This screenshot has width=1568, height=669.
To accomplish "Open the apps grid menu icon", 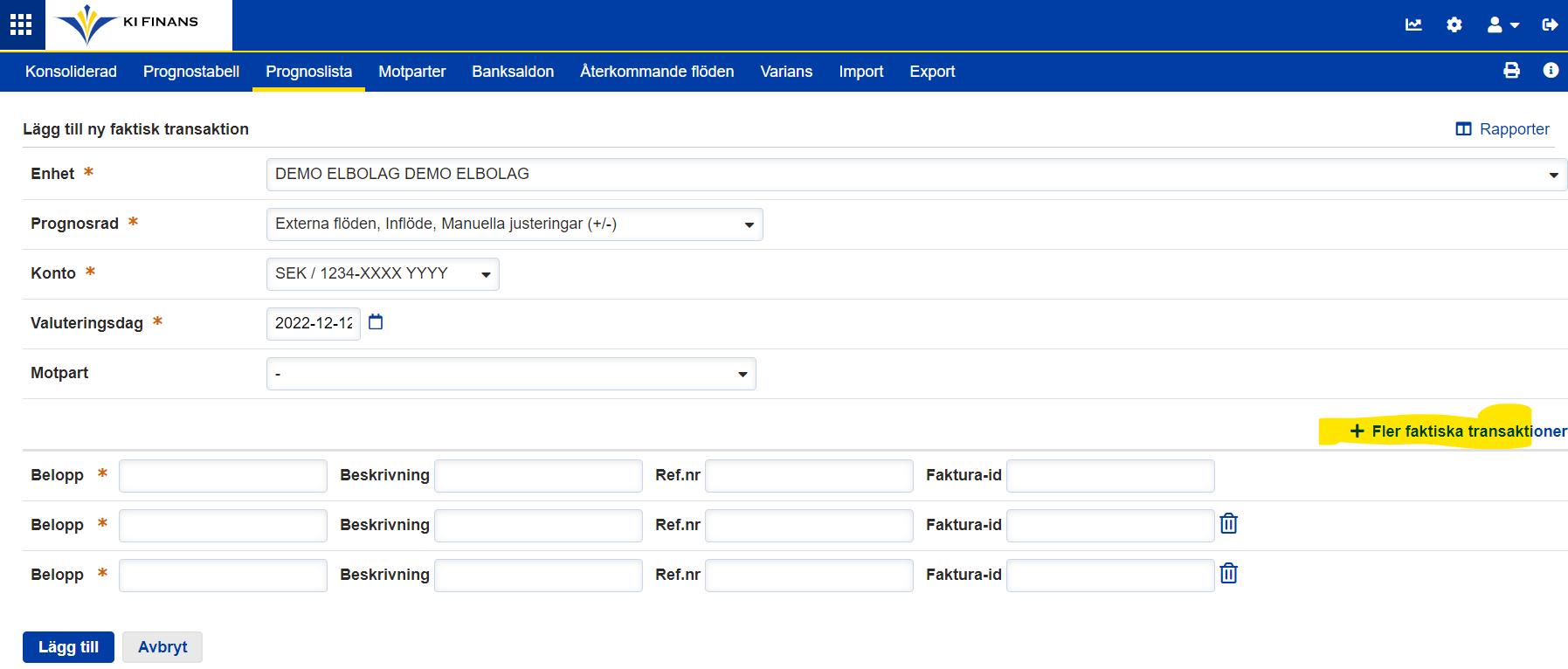I will click(21, 24).
